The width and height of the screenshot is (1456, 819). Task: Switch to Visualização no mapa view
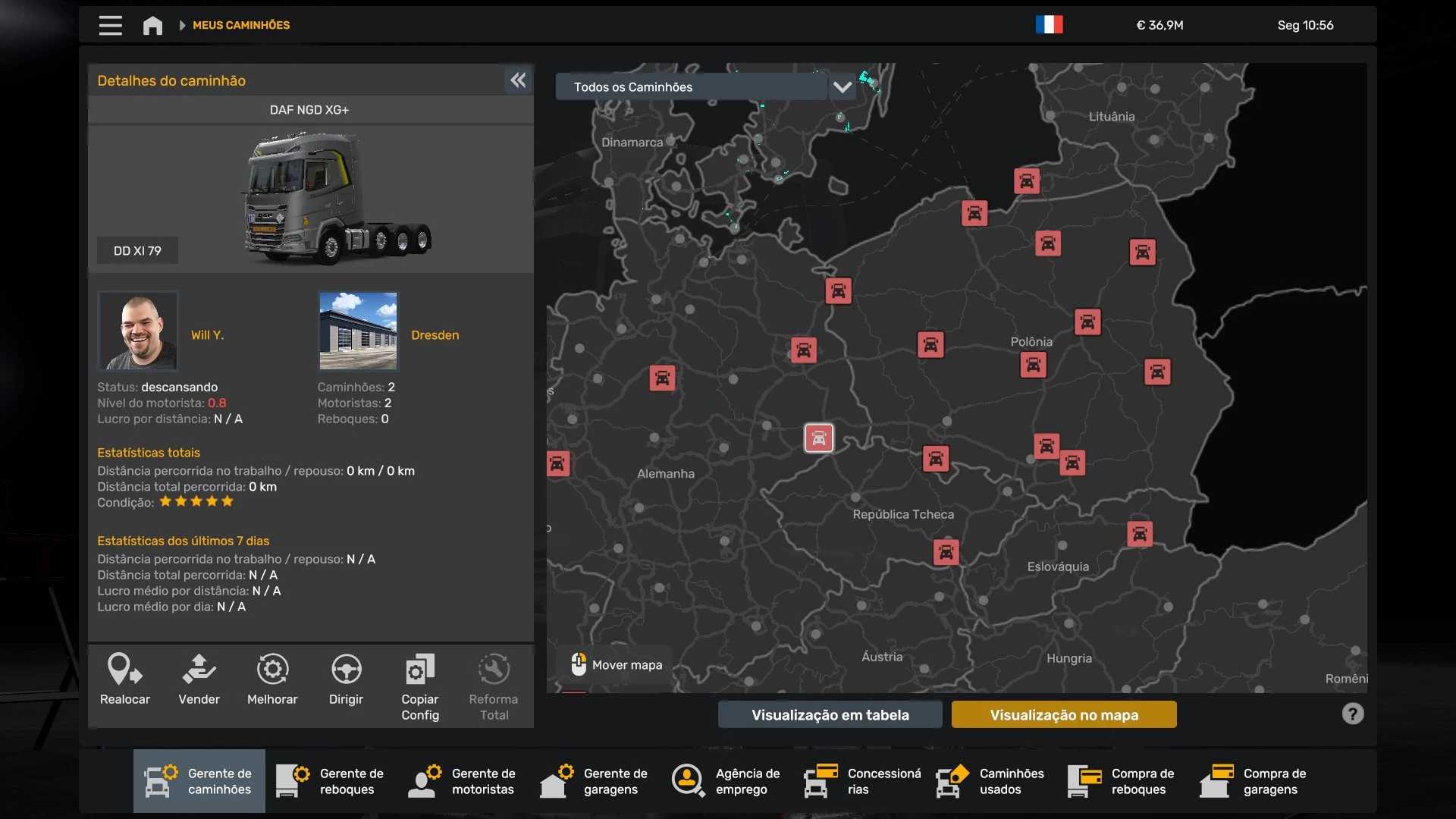[1063, 714]
